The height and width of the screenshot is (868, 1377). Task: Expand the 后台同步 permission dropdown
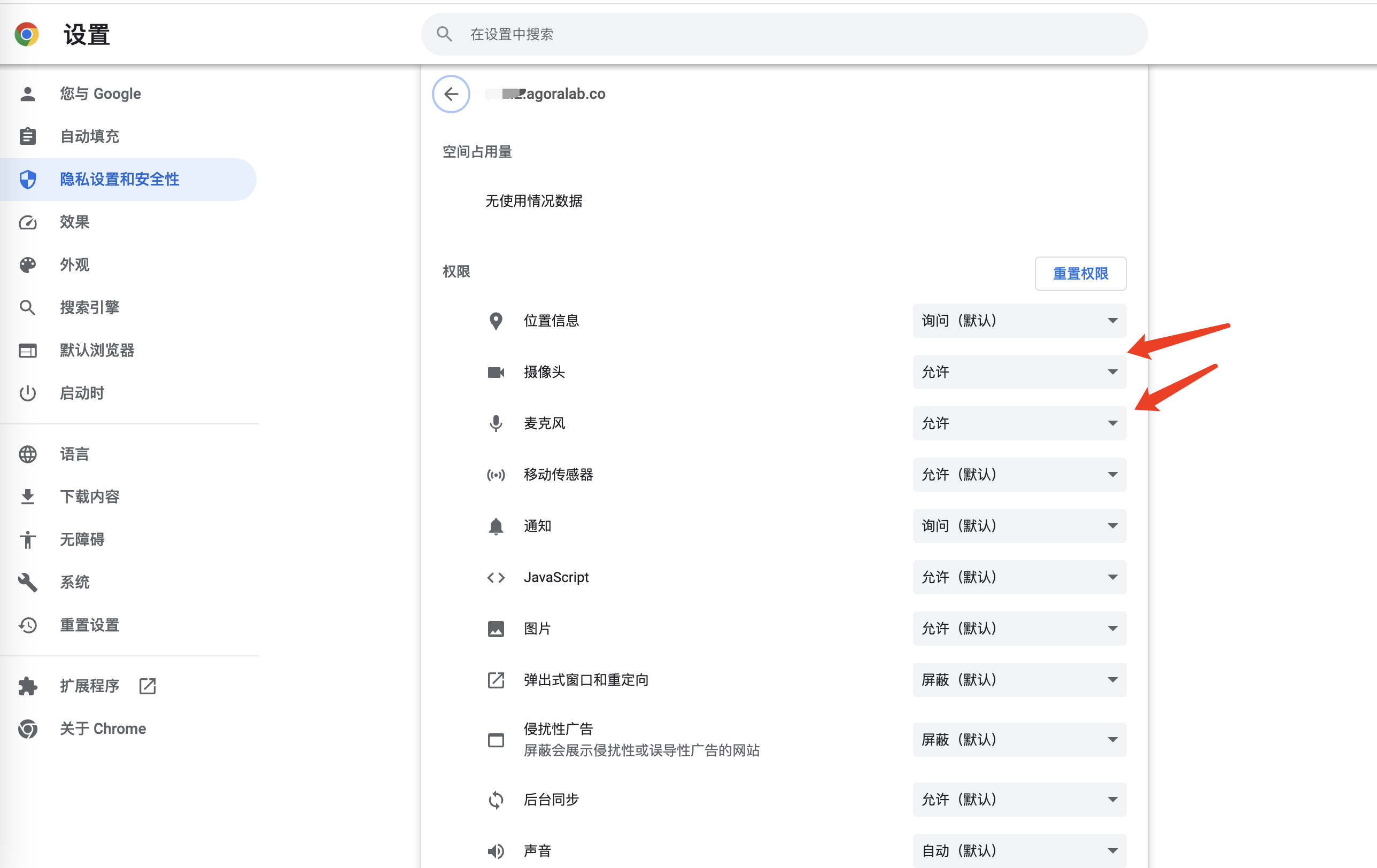(x=1019, y=800)
